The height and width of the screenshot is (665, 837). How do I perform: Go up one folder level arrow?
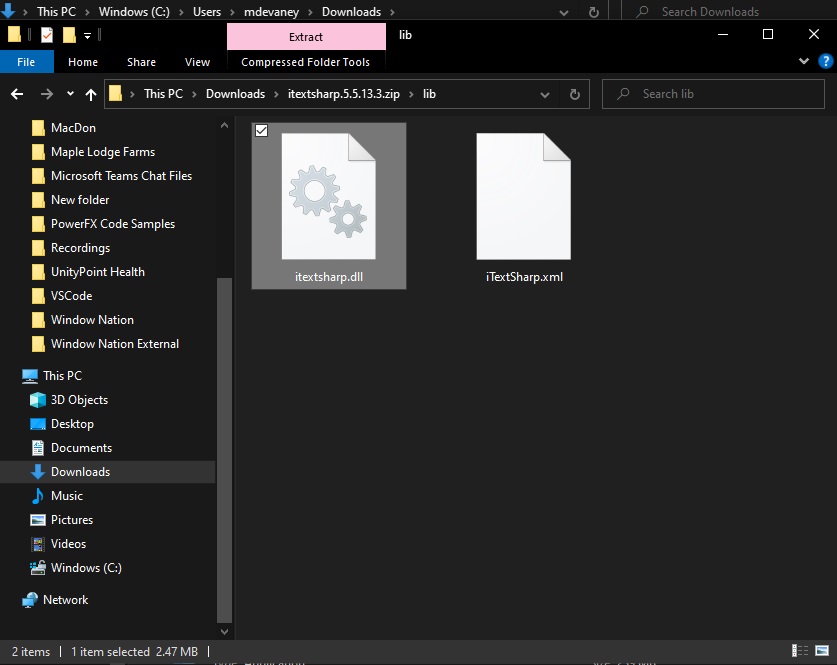(x=91, y=94)
